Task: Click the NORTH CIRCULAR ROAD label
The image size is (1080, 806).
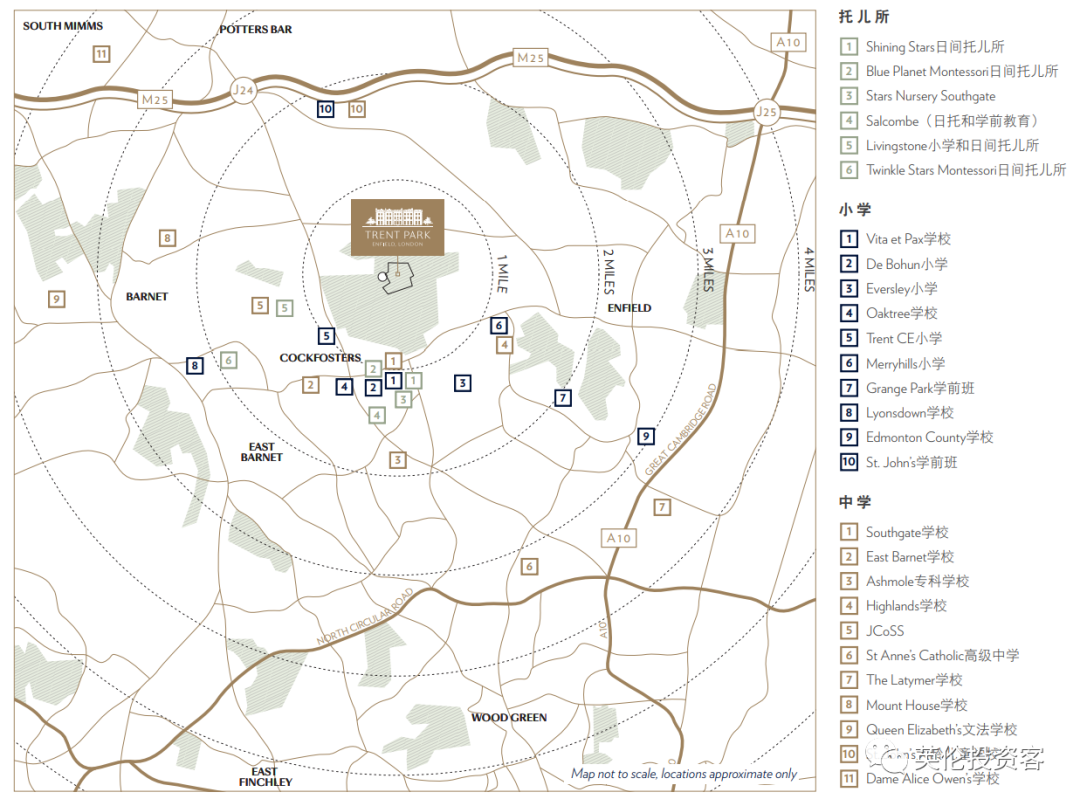Action: 365,617
